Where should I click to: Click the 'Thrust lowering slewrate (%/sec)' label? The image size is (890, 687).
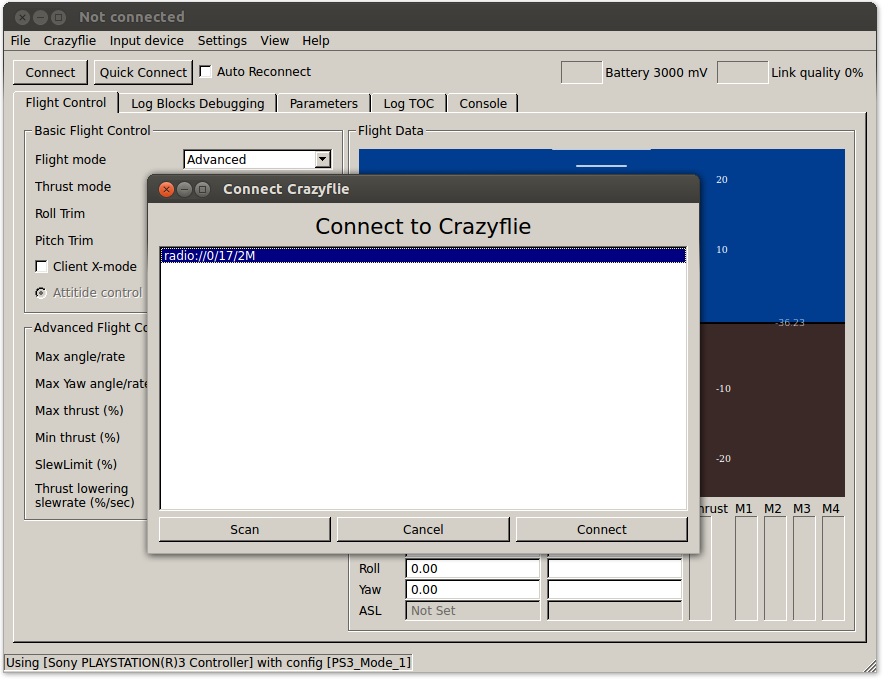click(85, 496)
